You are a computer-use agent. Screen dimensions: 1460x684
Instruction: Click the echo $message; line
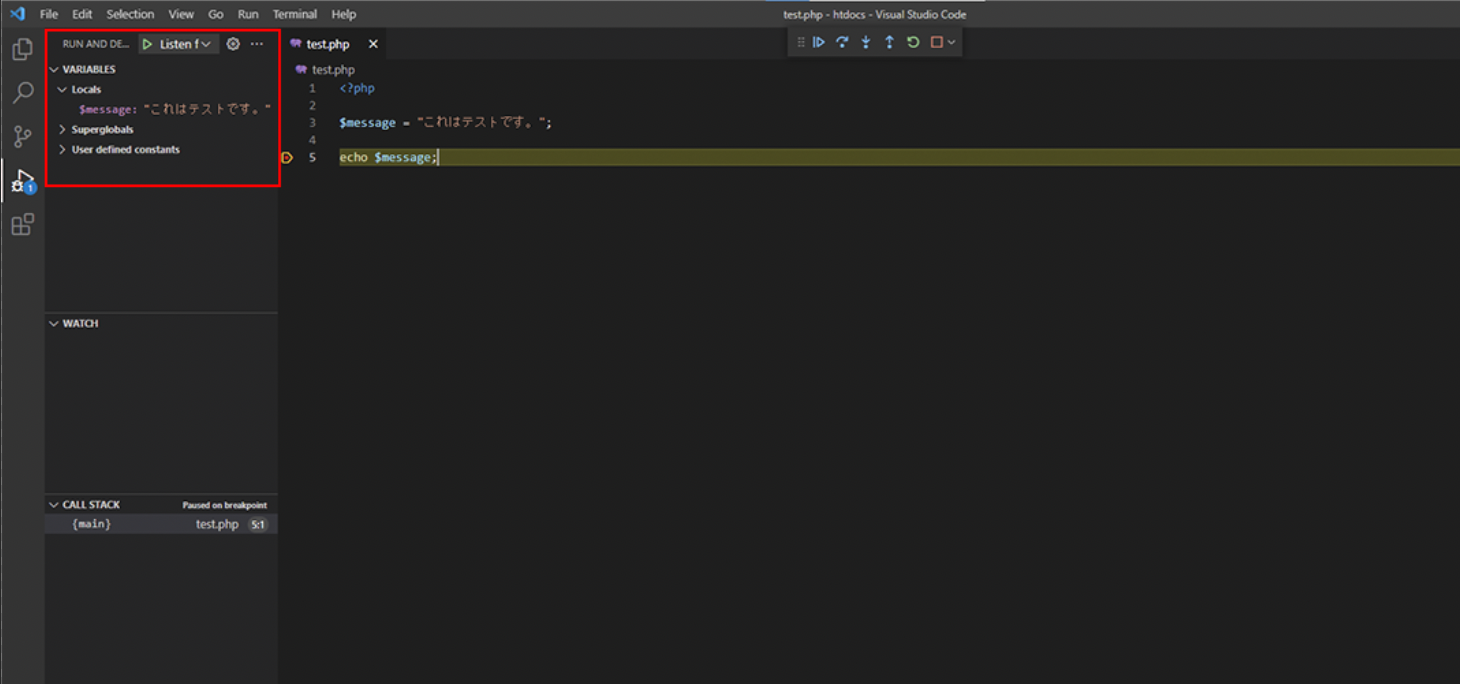point(388,158)
